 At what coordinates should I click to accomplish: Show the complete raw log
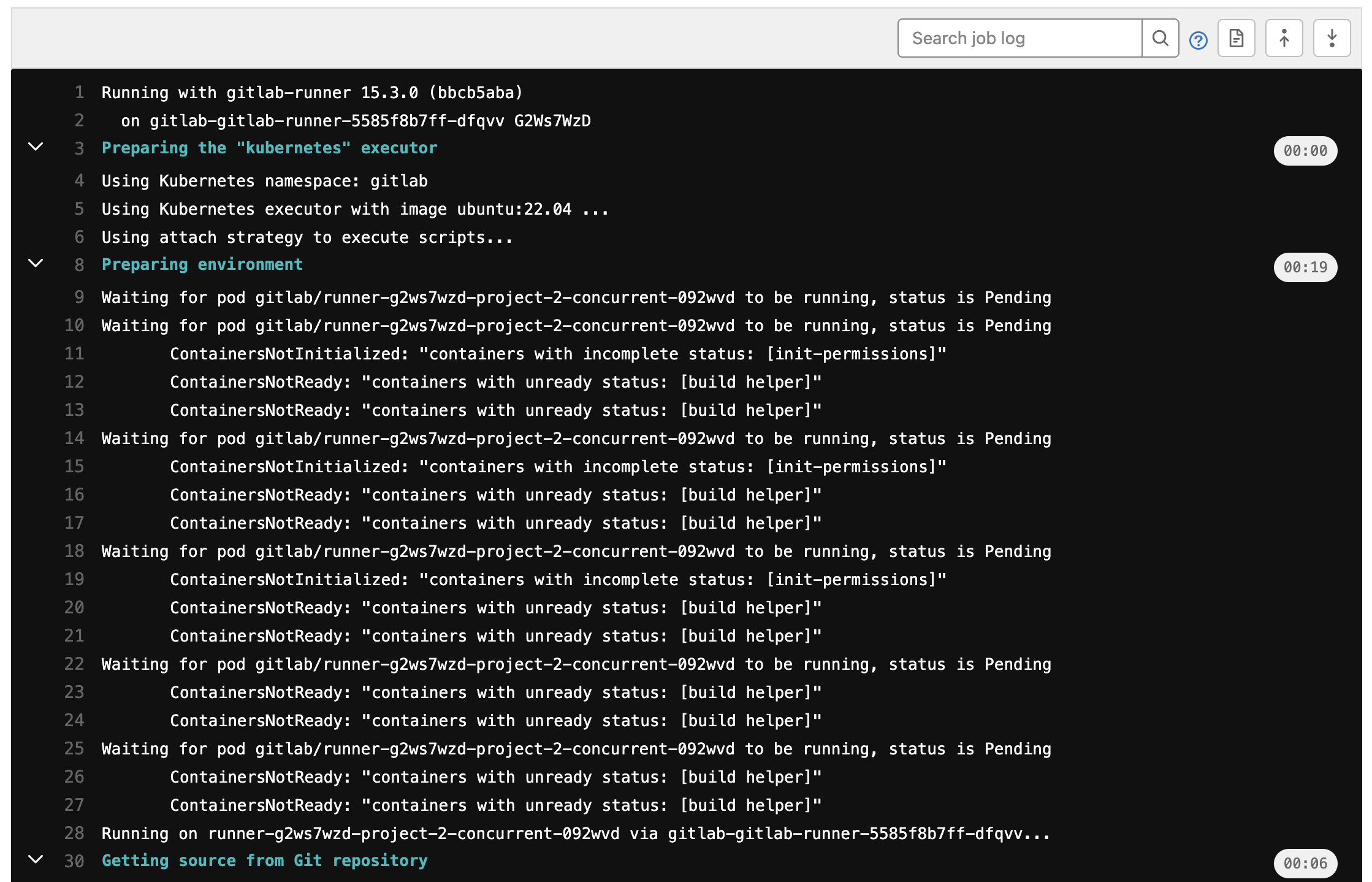(1236, 39)
